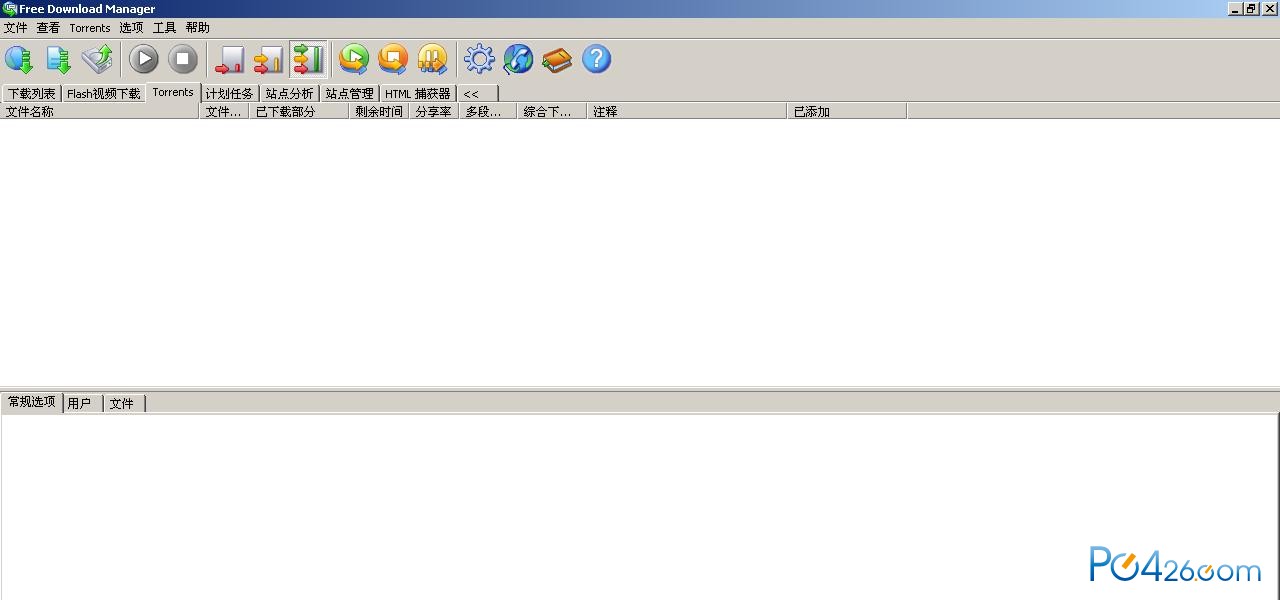1280x600 pixels.
Task: Select light traffic mode with one red arrow
Action: pos(230,60)
